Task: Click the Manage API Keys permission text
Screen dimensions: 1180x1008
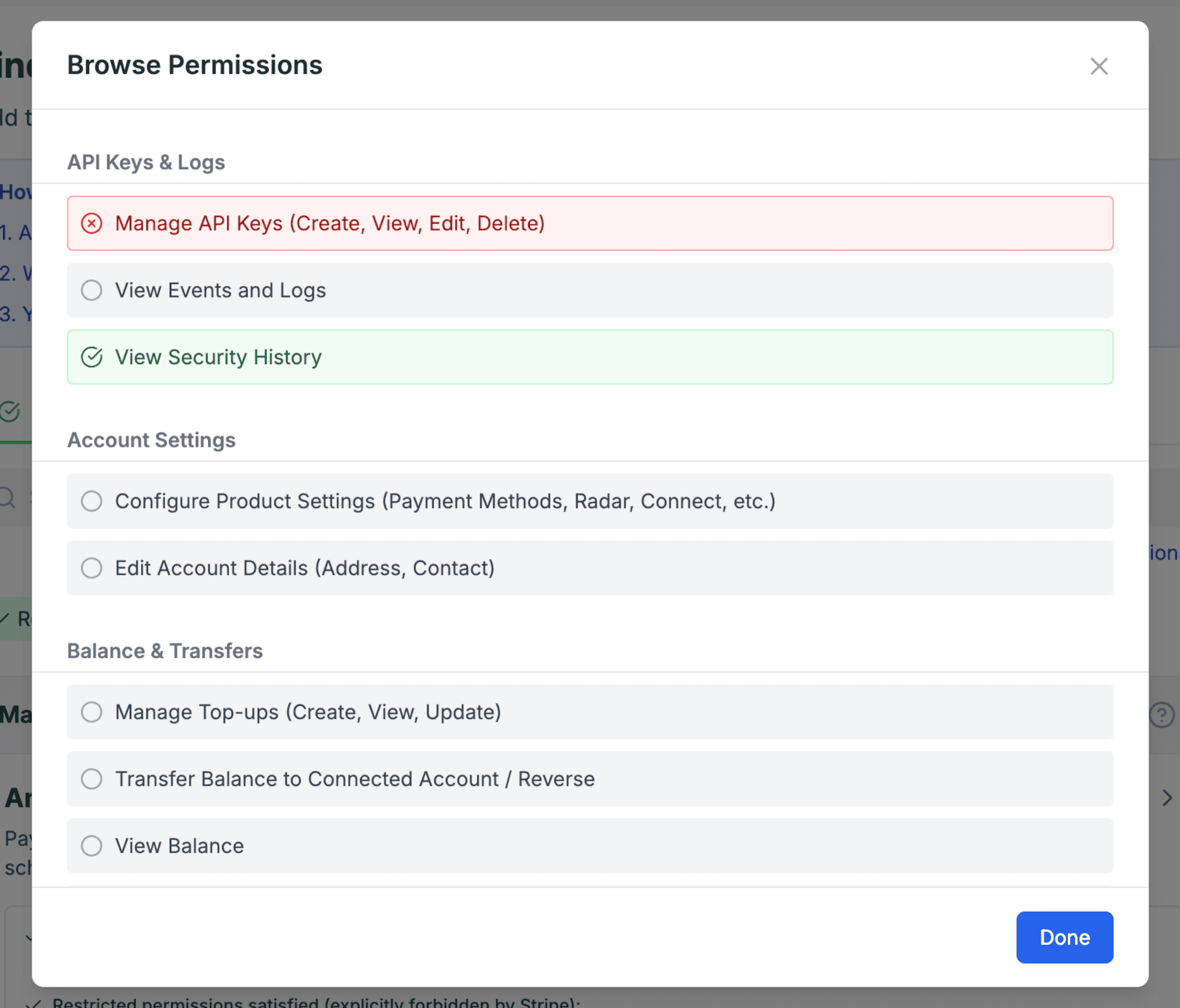Action: (330, 224)
